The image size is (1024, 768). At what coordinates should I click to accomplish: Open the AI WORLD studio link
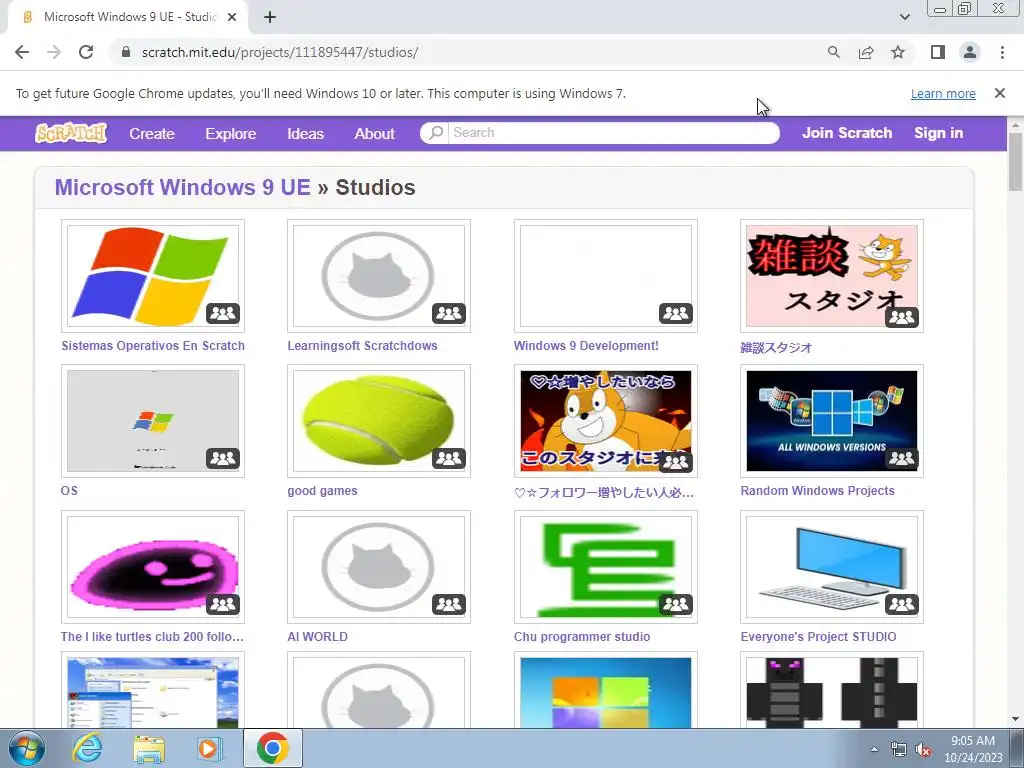click(317, 637)
